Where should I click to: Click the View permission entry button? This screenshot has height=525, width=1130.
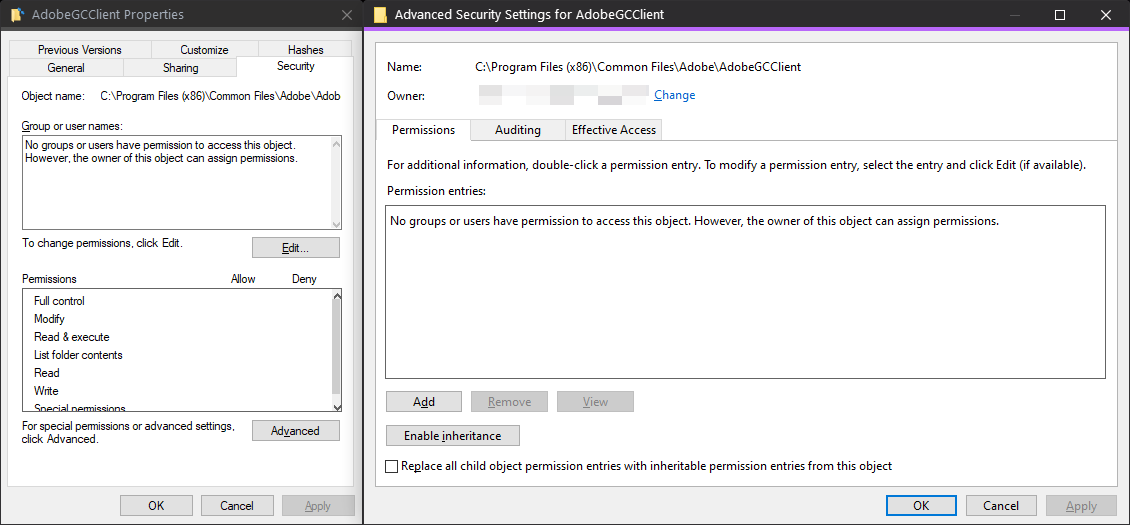click(x=595, y=402)
